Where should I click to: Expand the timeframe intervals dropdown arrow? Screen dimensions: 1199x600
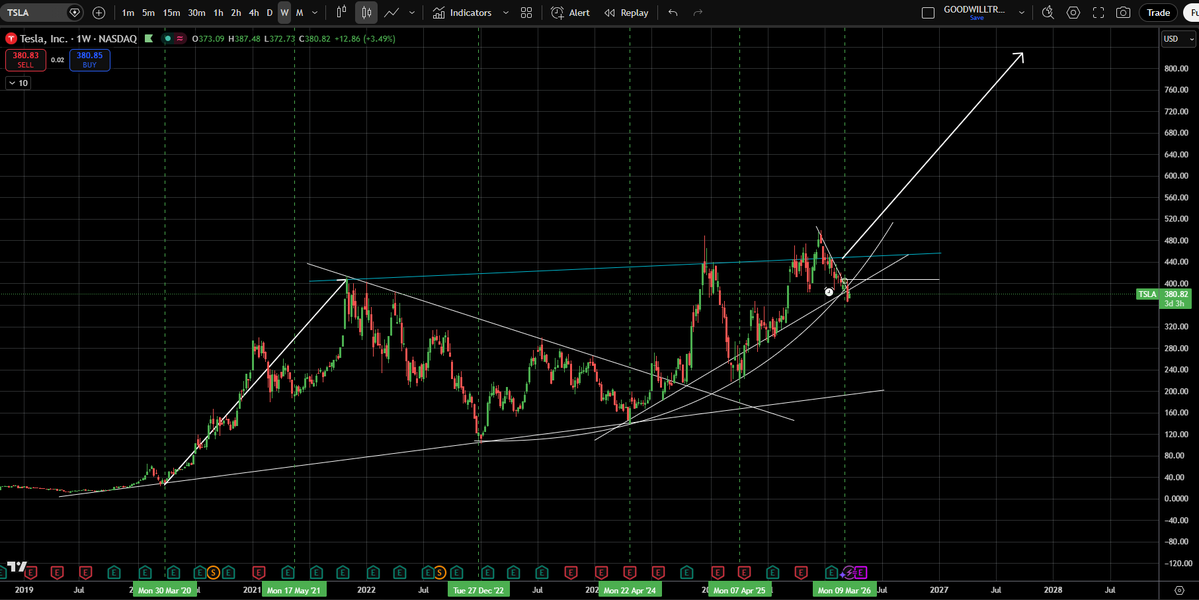point(315,12)
